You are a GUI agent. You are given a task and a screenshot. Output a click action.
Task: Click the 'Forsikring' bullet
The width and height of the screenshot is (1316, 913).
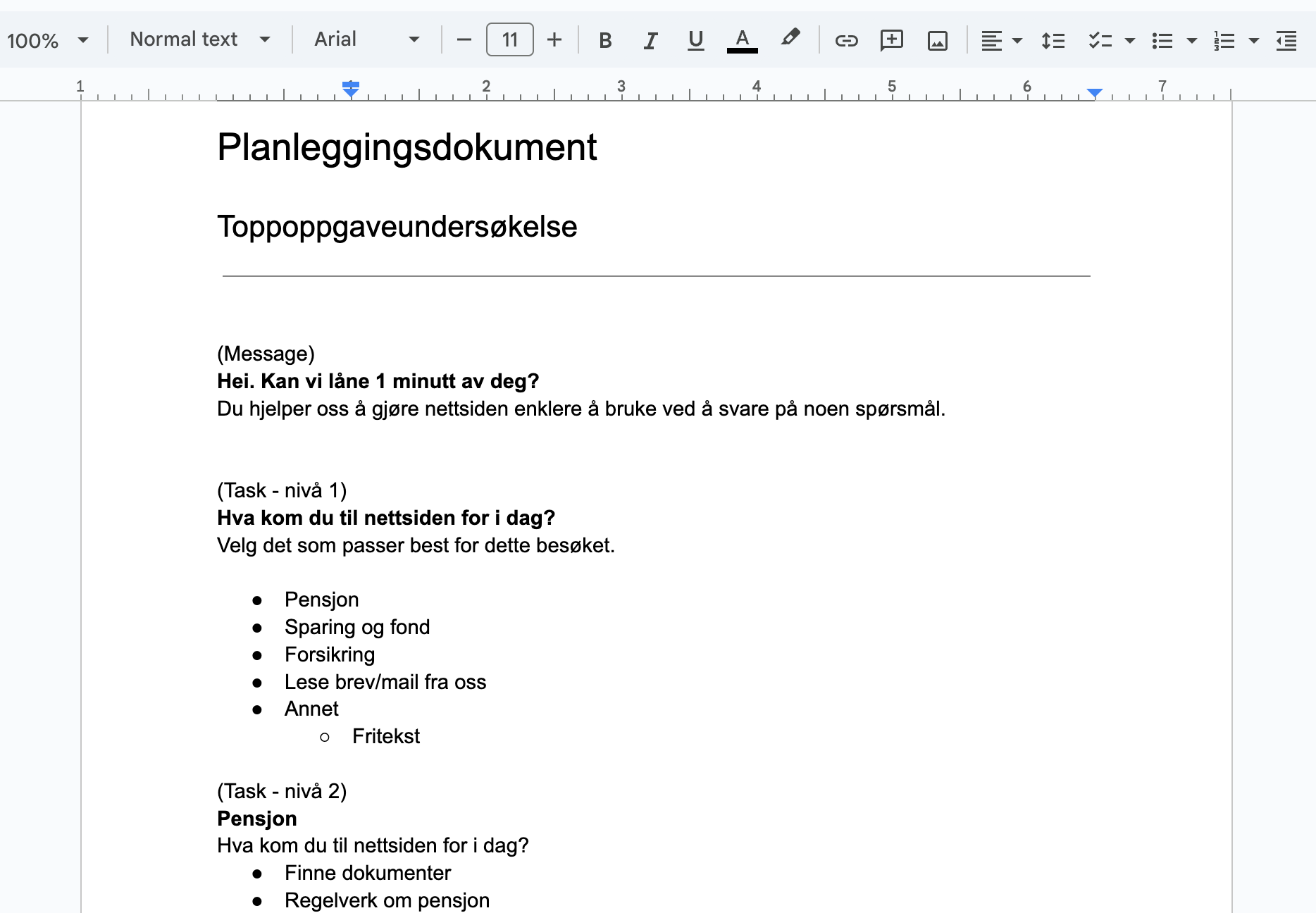coord(330,654)
